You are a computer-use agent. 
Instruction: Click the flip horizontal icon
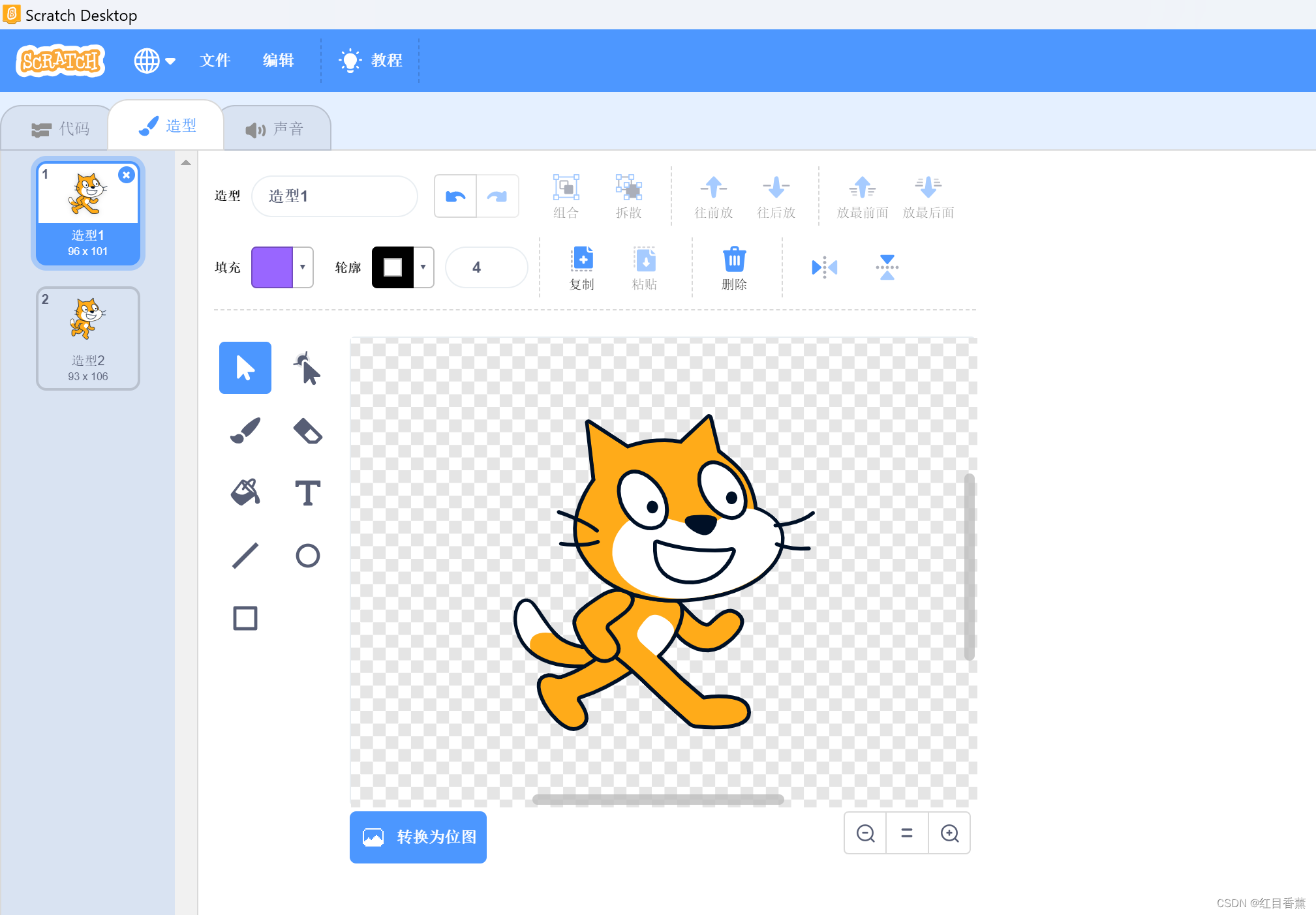pos(824,267)
